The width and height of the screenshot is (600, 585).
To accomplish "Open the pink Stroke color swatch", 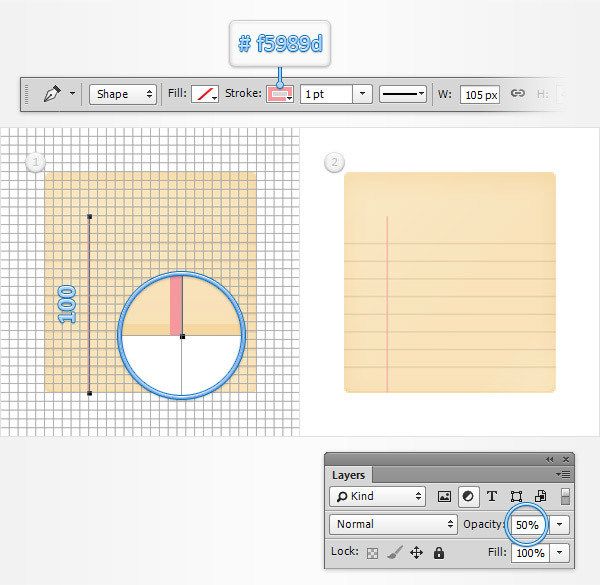I will (279, 94).
